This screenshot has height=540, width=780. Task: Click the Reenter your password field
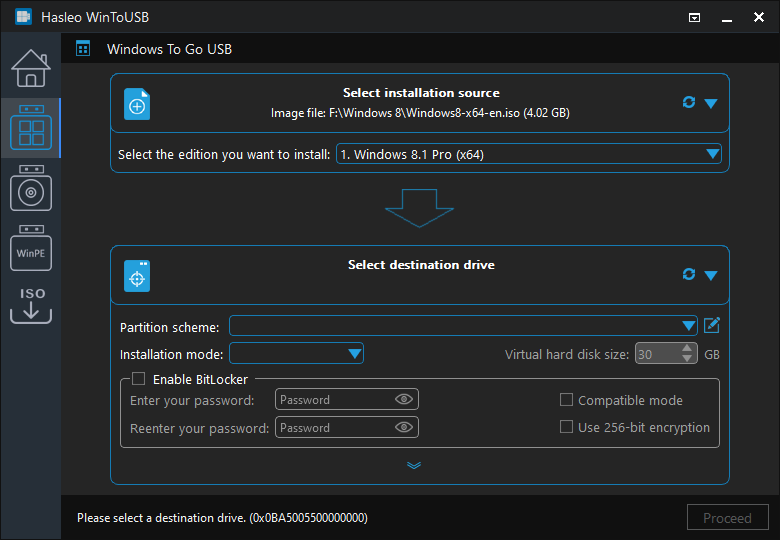(x=347, y=427)
